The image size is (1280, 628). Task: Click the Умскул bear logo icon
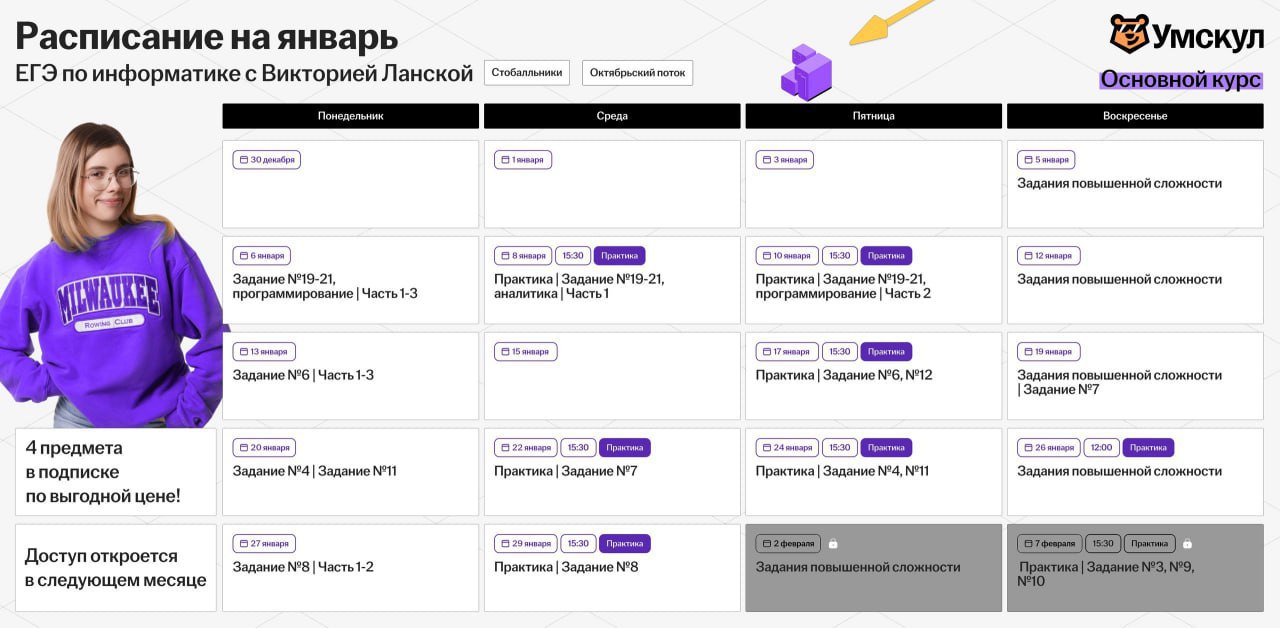(x=1129, y=34)
